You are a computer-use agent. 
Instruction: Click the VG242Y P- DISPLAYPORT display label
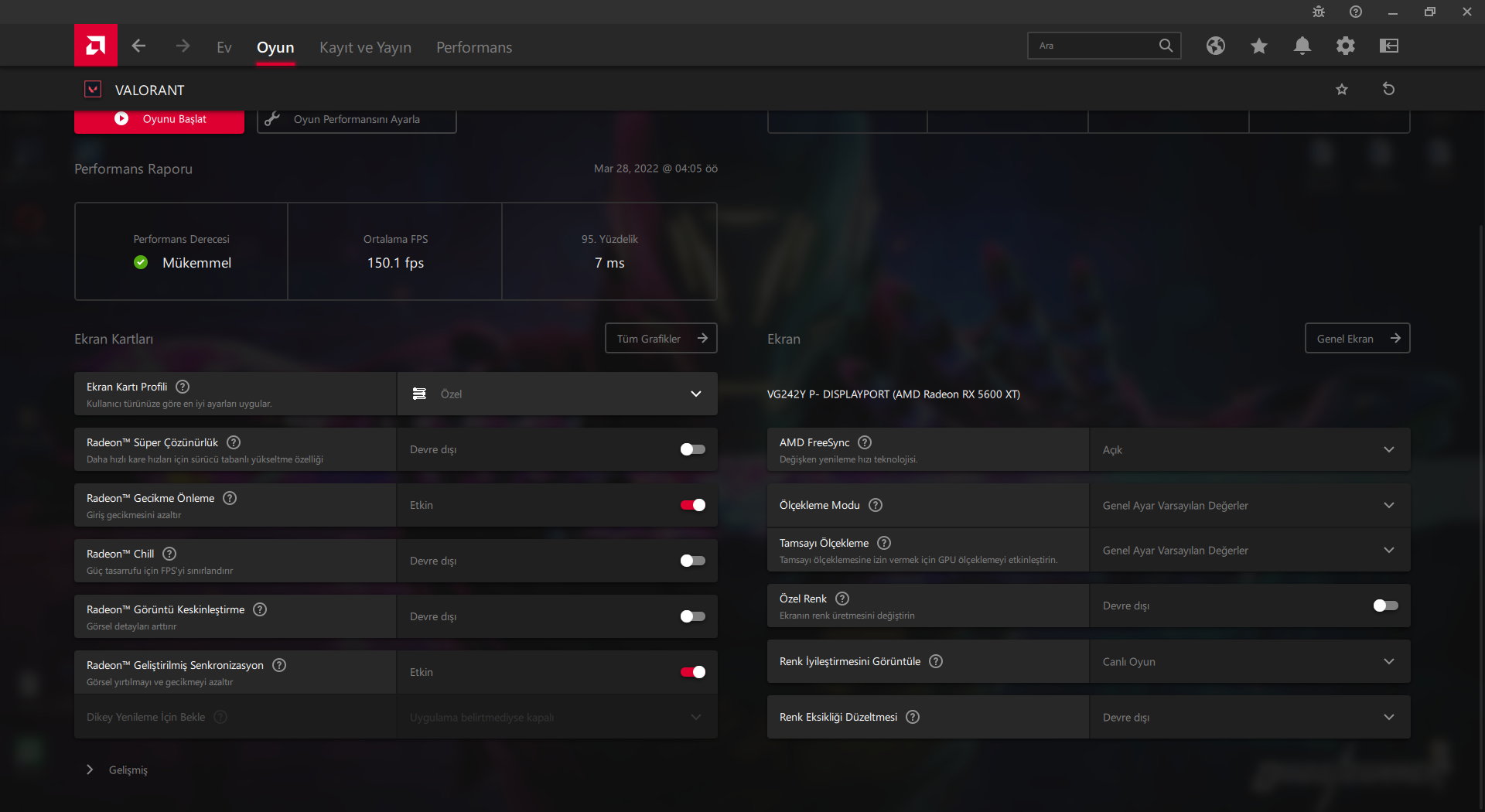coord(893,394)
